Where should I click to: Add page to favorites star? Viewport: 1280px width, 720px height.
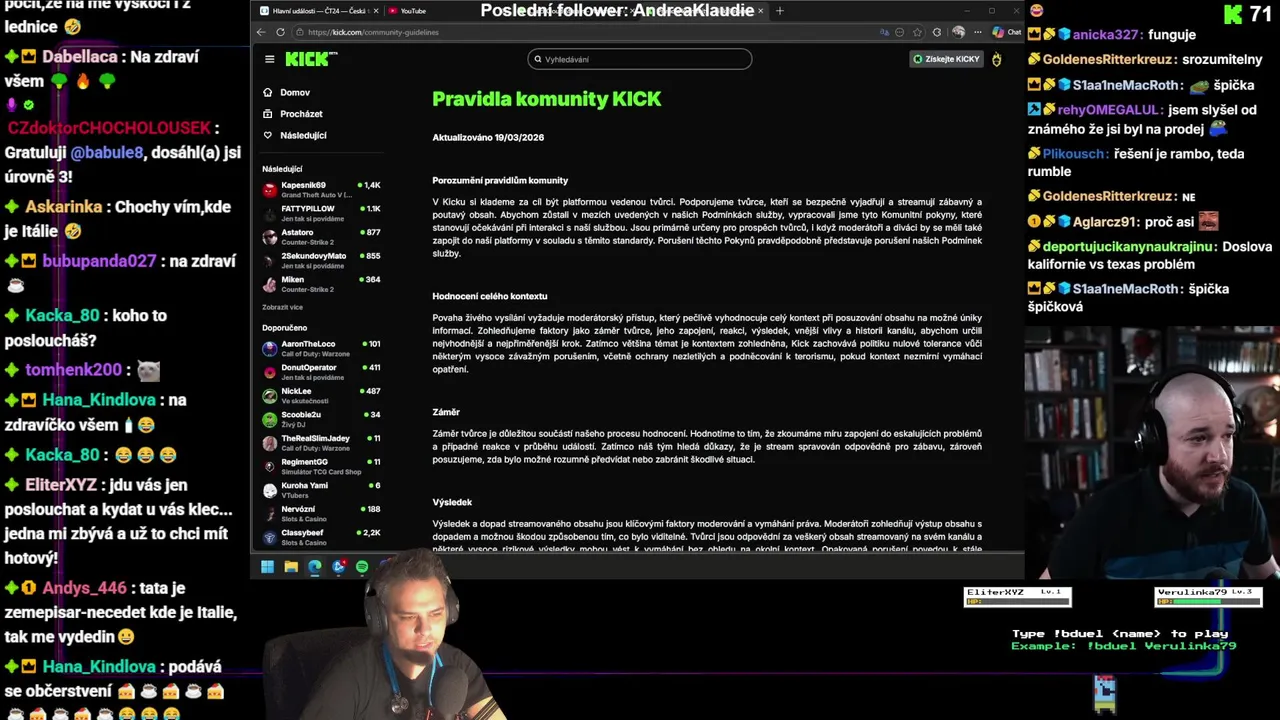coord(916,32)
